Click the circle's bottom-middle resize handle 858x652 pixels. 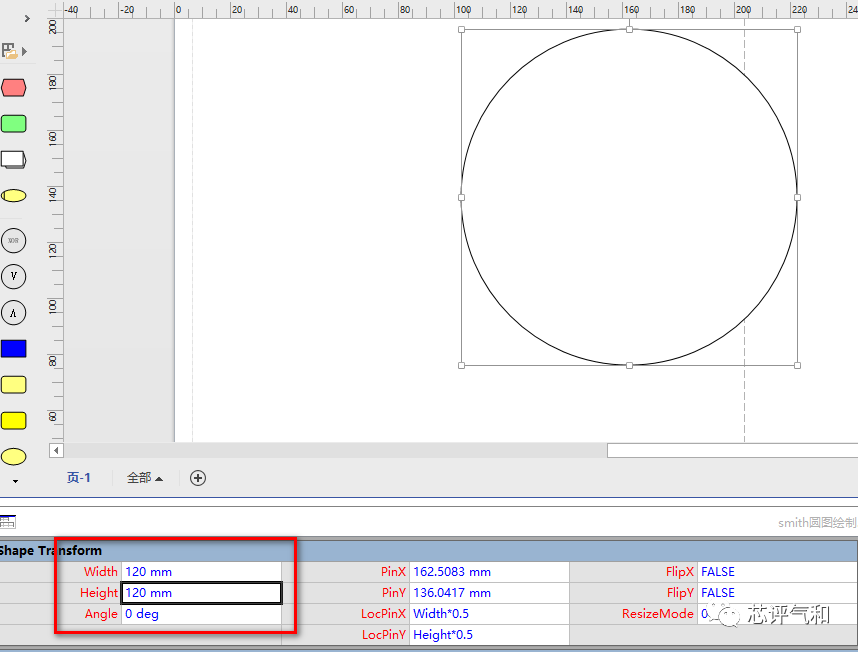click(629, 365)
